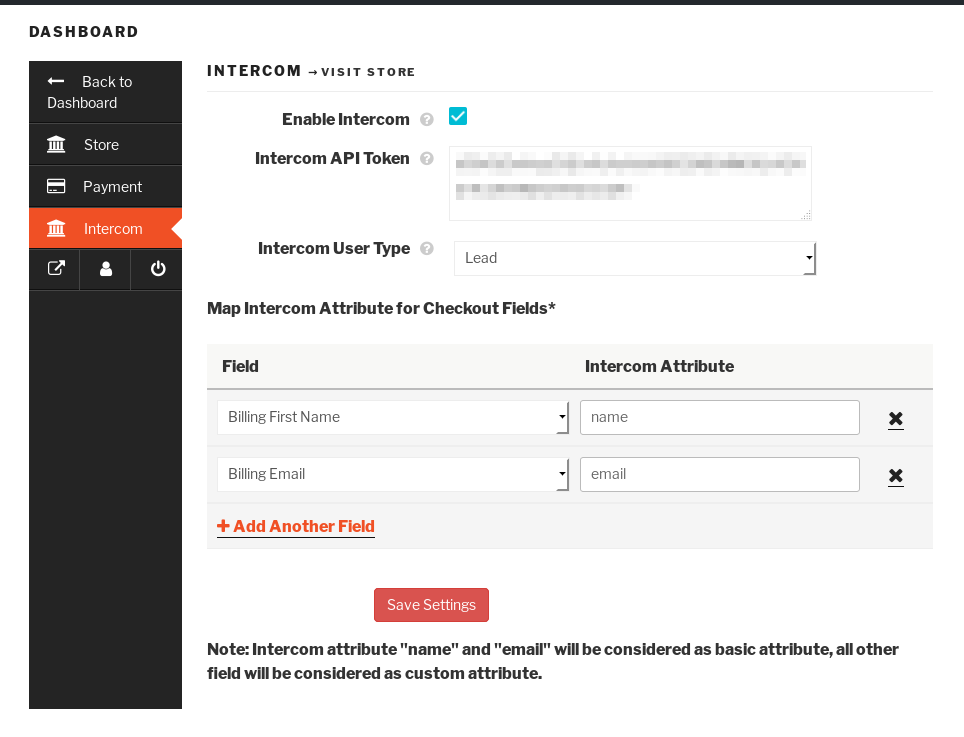The height and width of the screenshot is (737, 964).
Task: Open the Payment sidebar menu item
Action: tap(105, 186)
